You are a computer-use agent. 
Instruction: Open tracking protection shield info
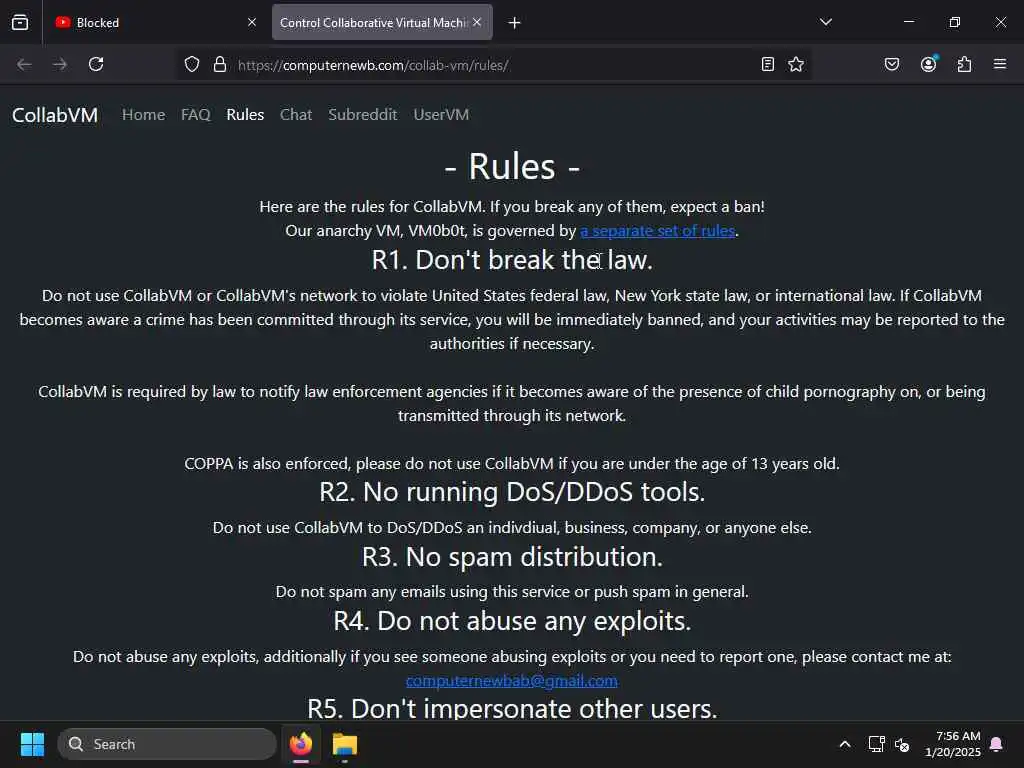coord(191,64)
